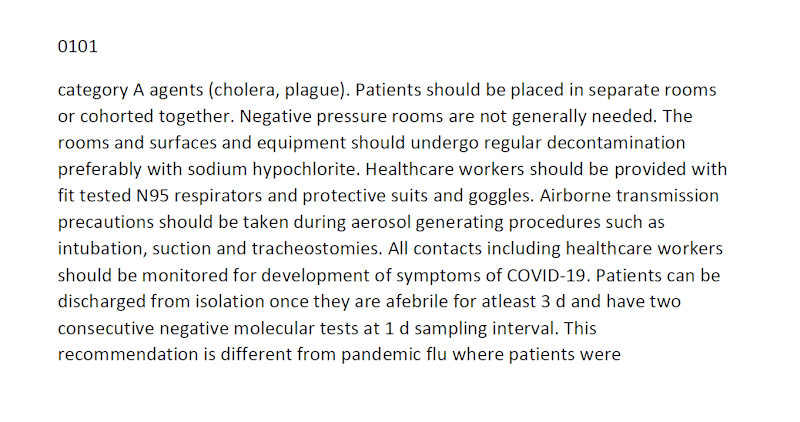Click the word 'consecutive' at line start
The width and height of the screenshot is (800, 422).
tap(106, 328)
